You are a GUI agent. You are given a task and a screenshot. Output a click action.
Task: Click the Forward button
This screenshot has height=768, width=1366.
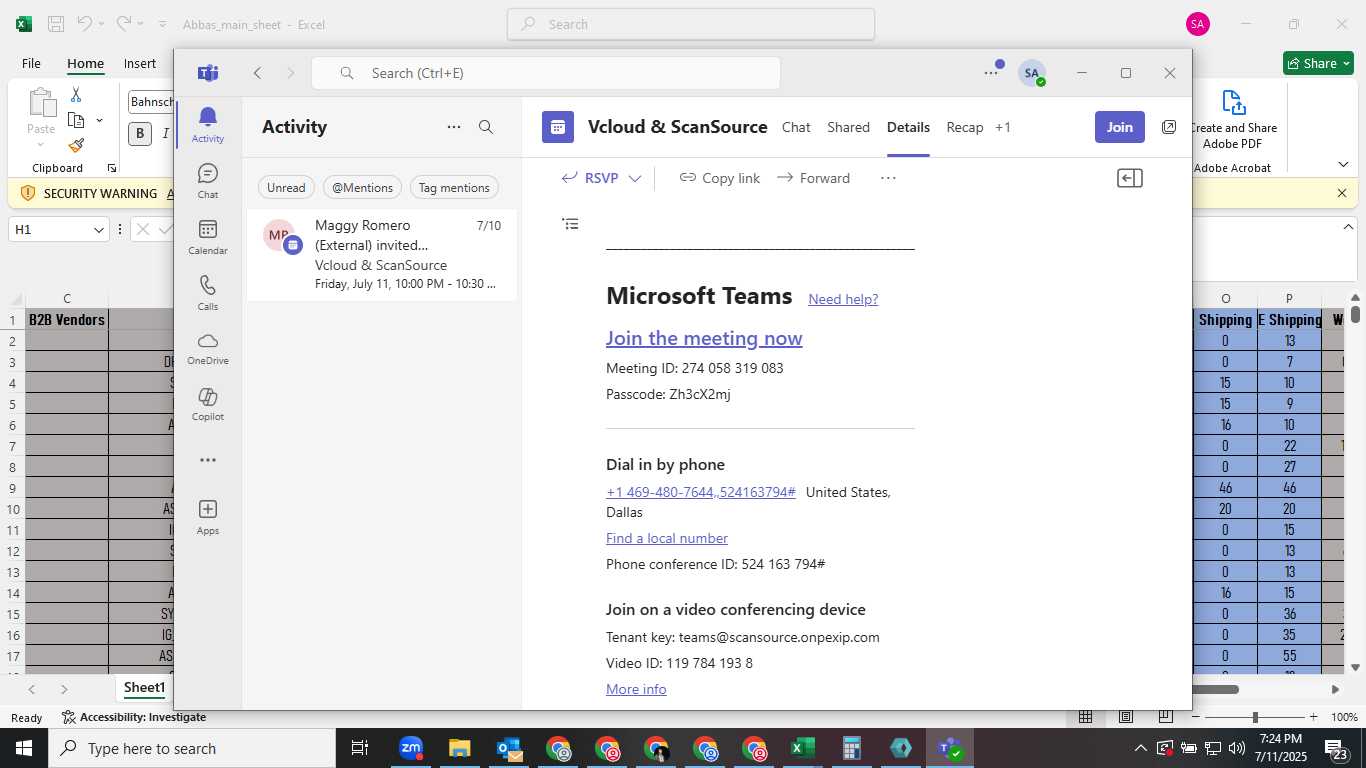[x=813, y=178]
